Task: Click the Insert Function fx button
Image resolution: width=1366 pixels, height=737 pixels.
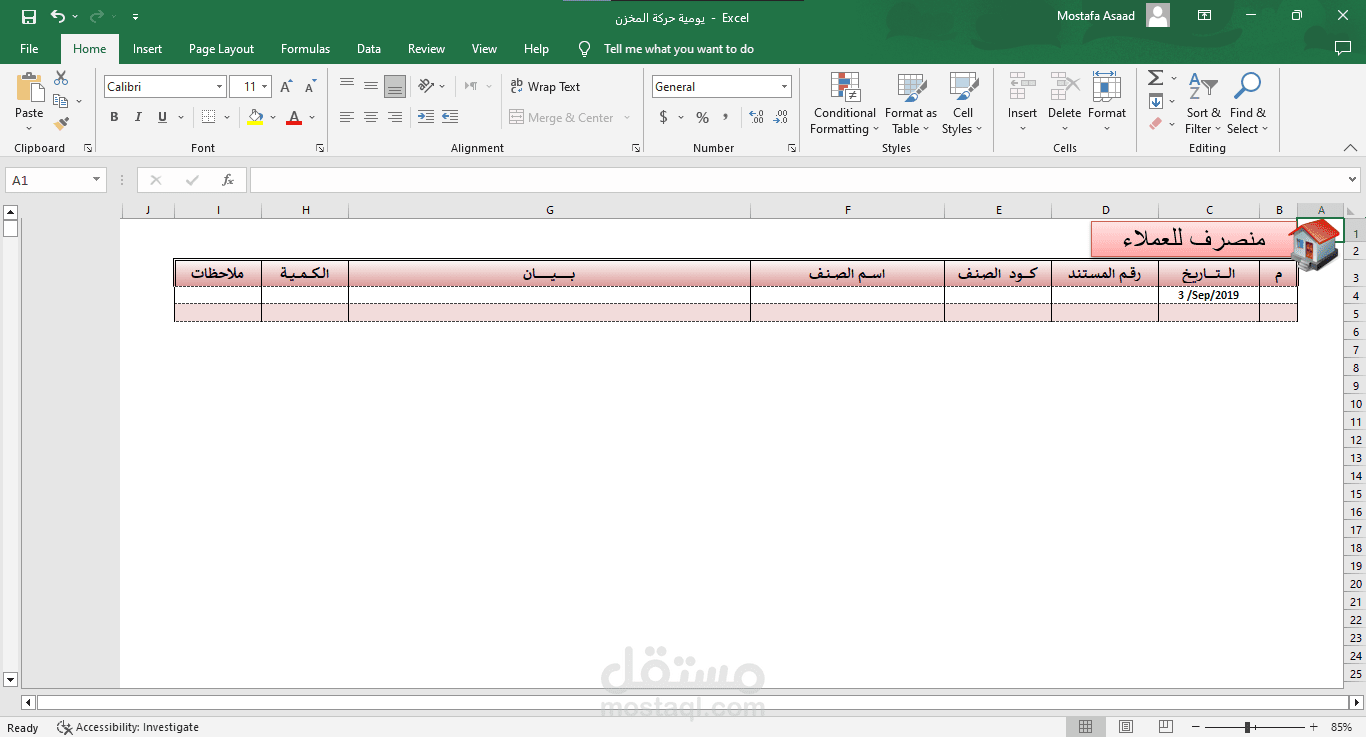Action: pyautogui.click(x=228, y=180)
